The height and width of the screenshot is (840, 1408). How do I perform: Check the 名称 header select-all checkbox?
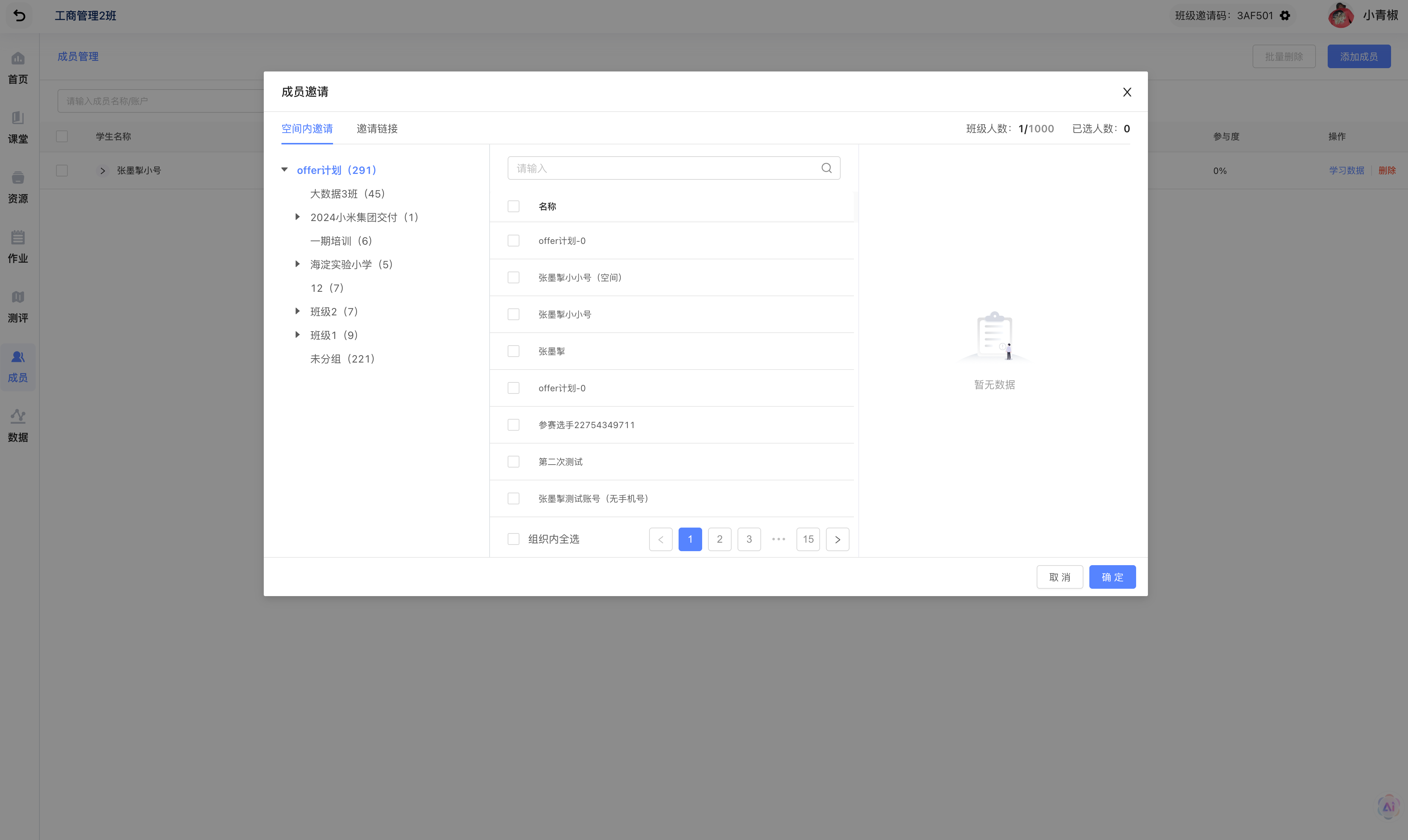(x=513, y=206)
